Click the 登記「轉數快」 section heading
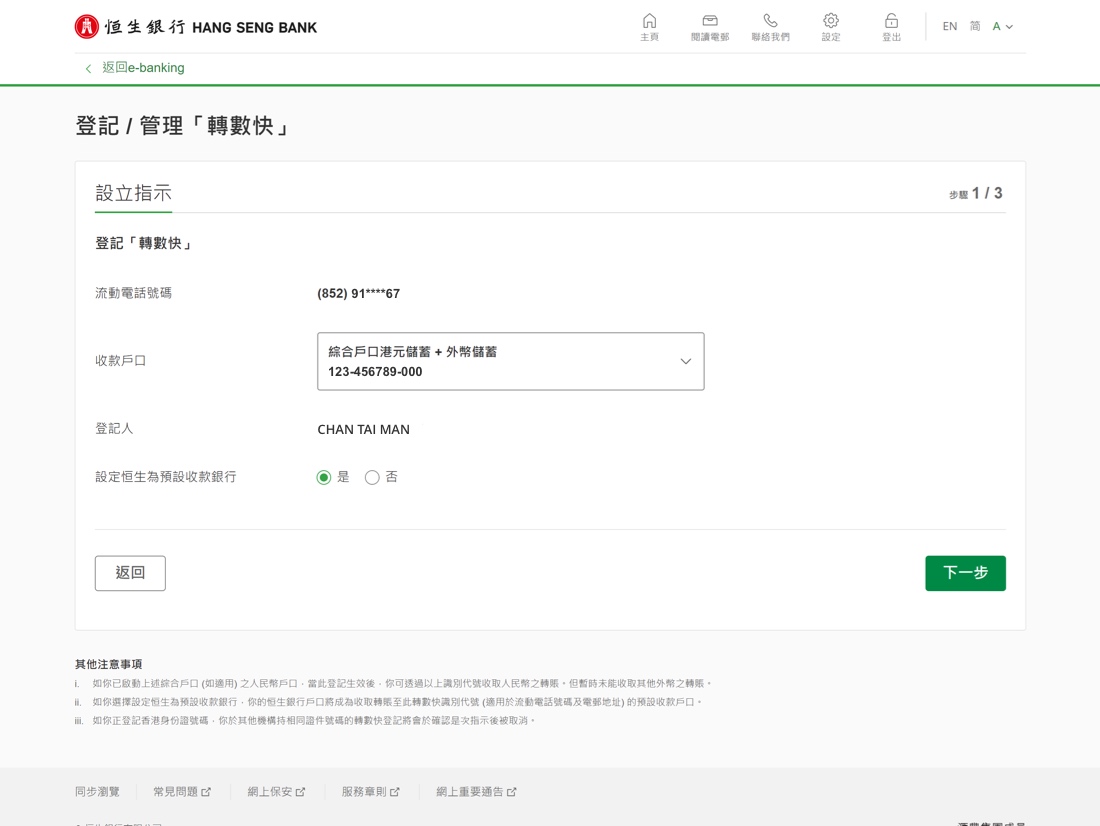The image size is (1100, 826). tap(145, 244)
